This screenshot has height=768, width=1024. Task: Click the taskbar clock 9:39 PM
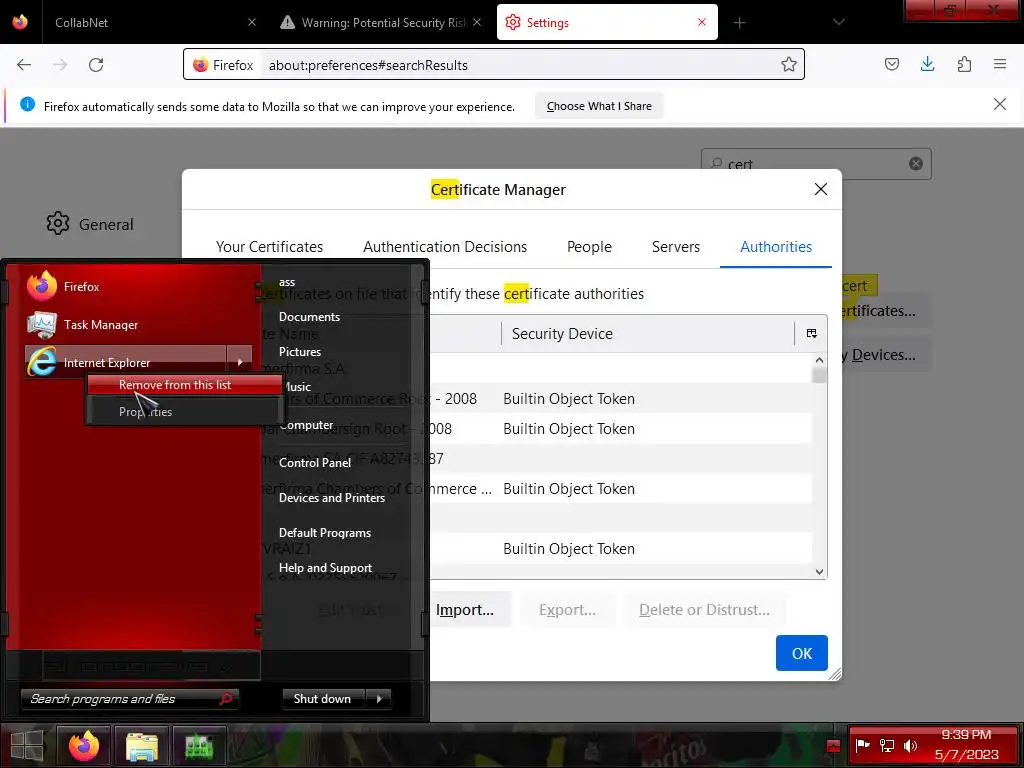point(966,735)
